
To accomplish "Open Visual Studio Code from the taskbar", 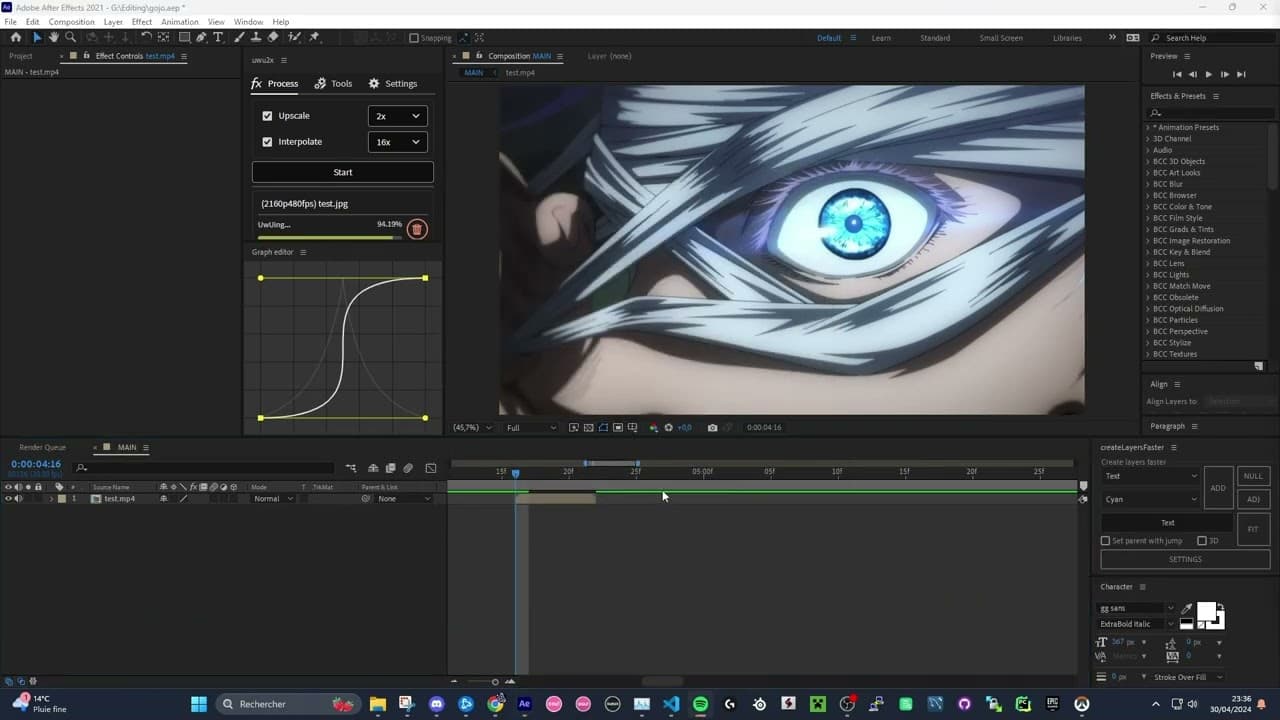I will coord(671,704).
